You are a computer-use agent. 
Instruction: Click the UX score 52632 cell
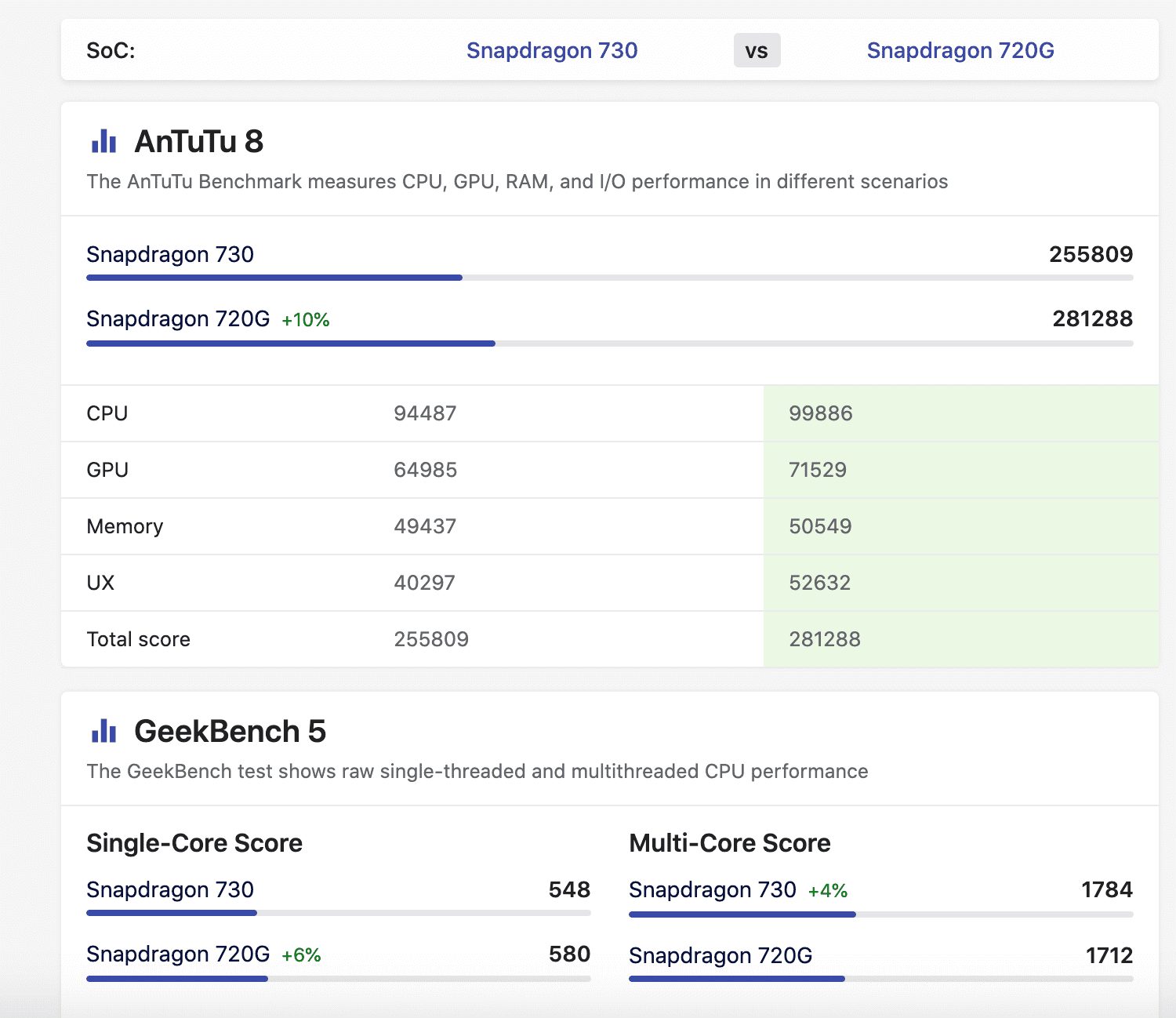[819, 583]
